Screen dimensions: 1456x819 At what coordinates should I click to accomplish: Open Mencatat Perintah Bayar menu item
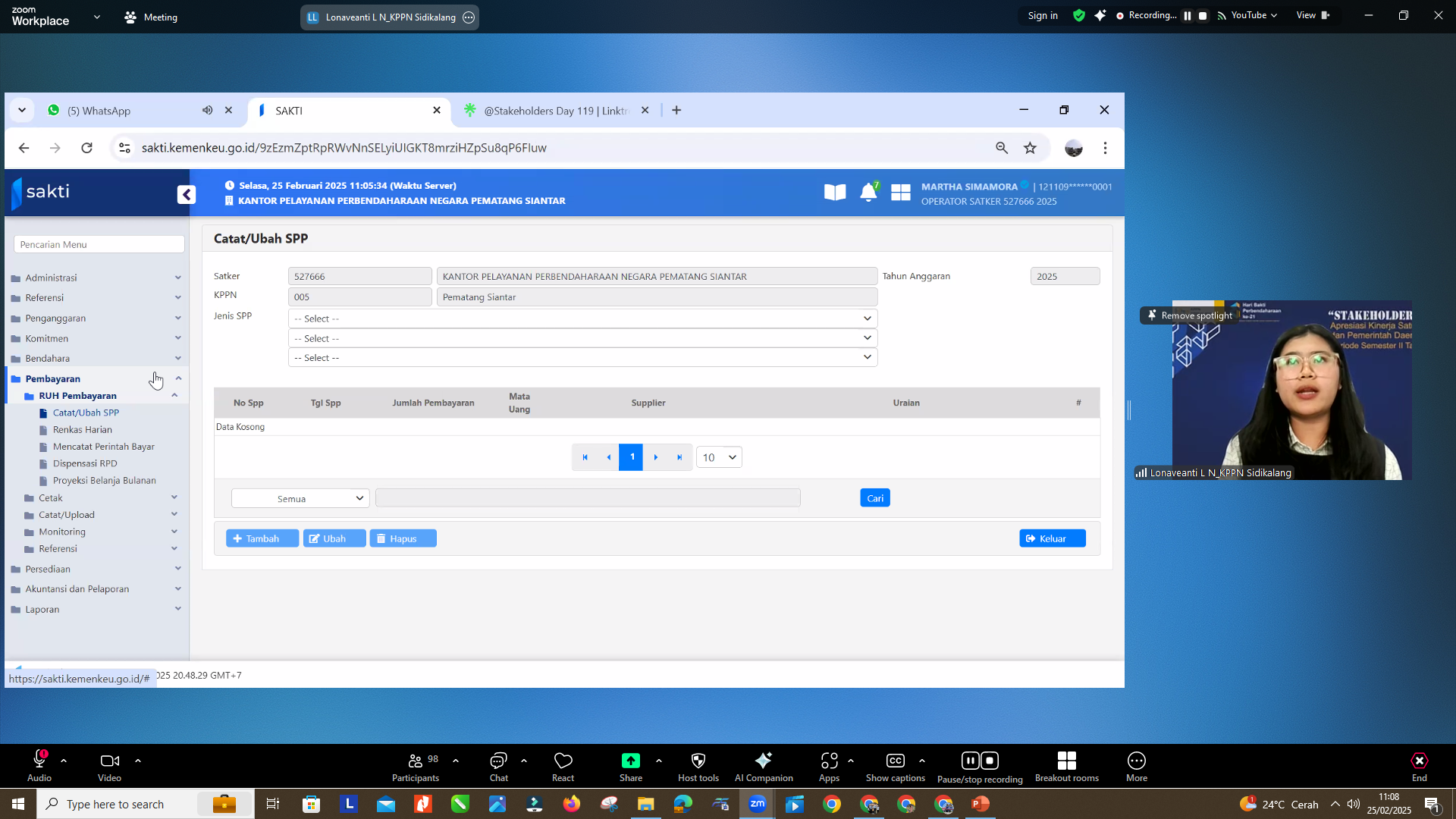[x=103, y=447]
